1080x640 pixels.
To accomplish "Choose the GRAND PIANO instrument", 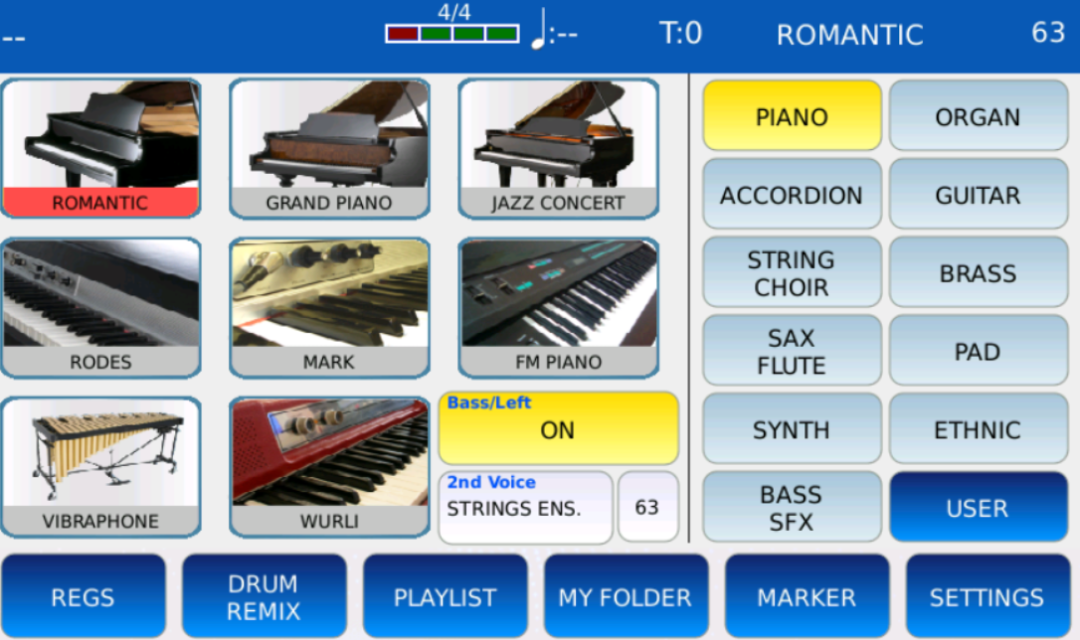I will tap(329, 148).
